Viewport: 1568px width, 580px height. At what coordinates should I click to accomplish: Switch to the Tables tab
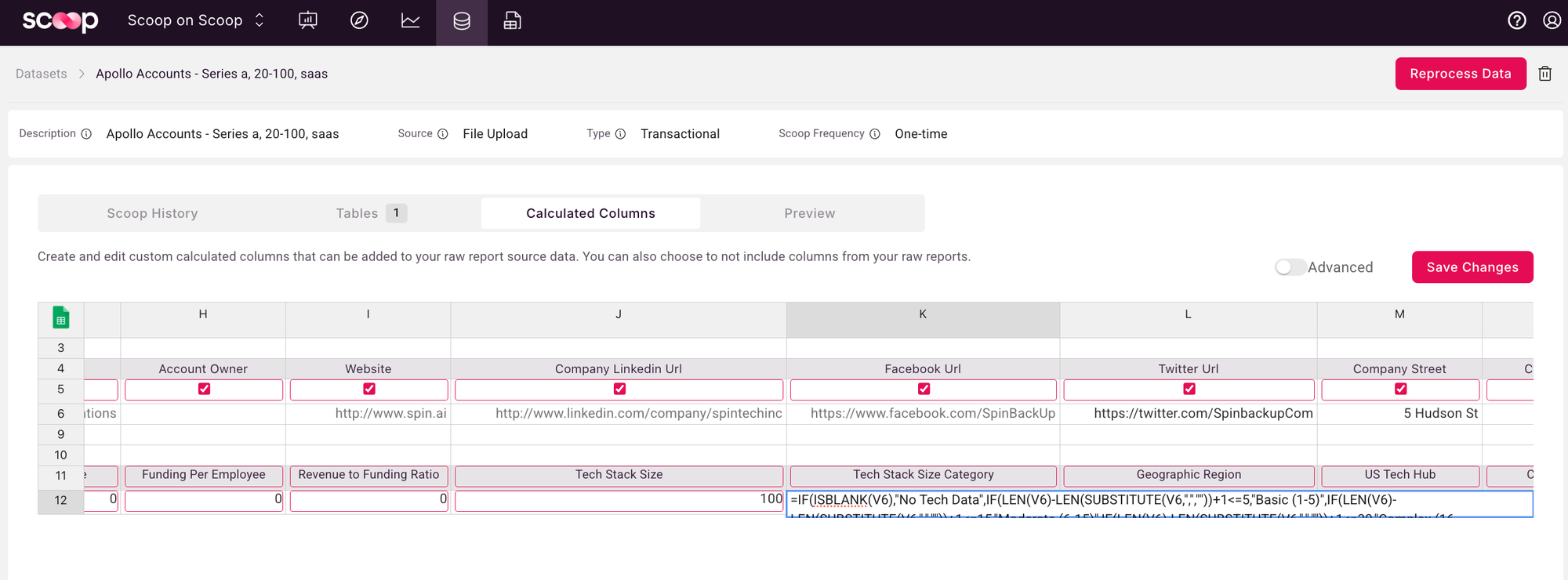(371, 213)
